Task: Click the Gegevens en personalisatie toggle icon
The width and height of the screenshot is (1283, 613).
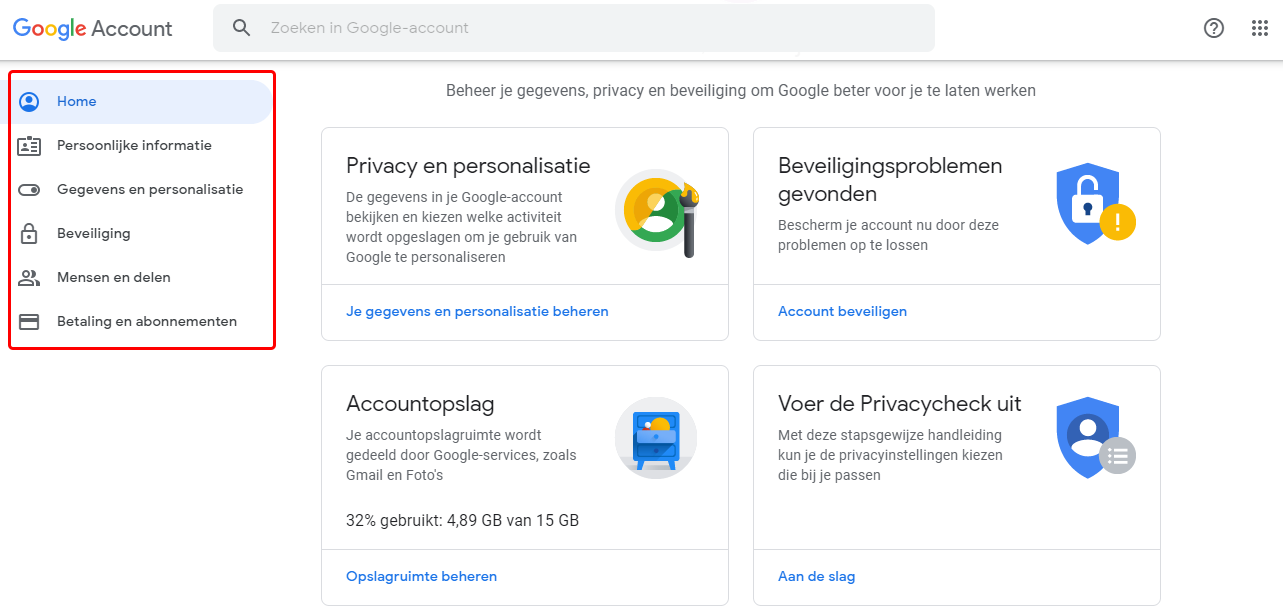Action: (29, 190)
